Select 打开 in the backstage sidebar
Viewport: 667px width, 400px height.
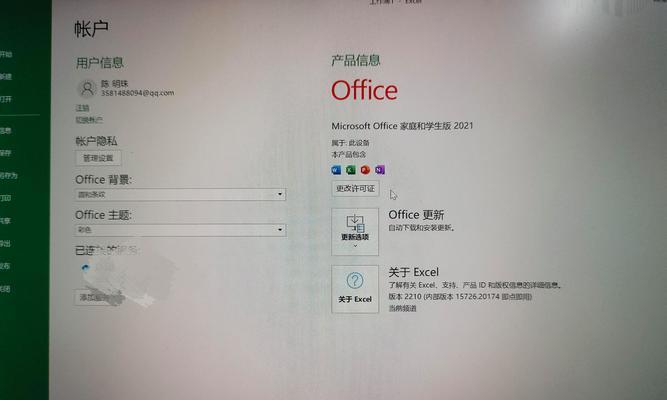(6, 99)
